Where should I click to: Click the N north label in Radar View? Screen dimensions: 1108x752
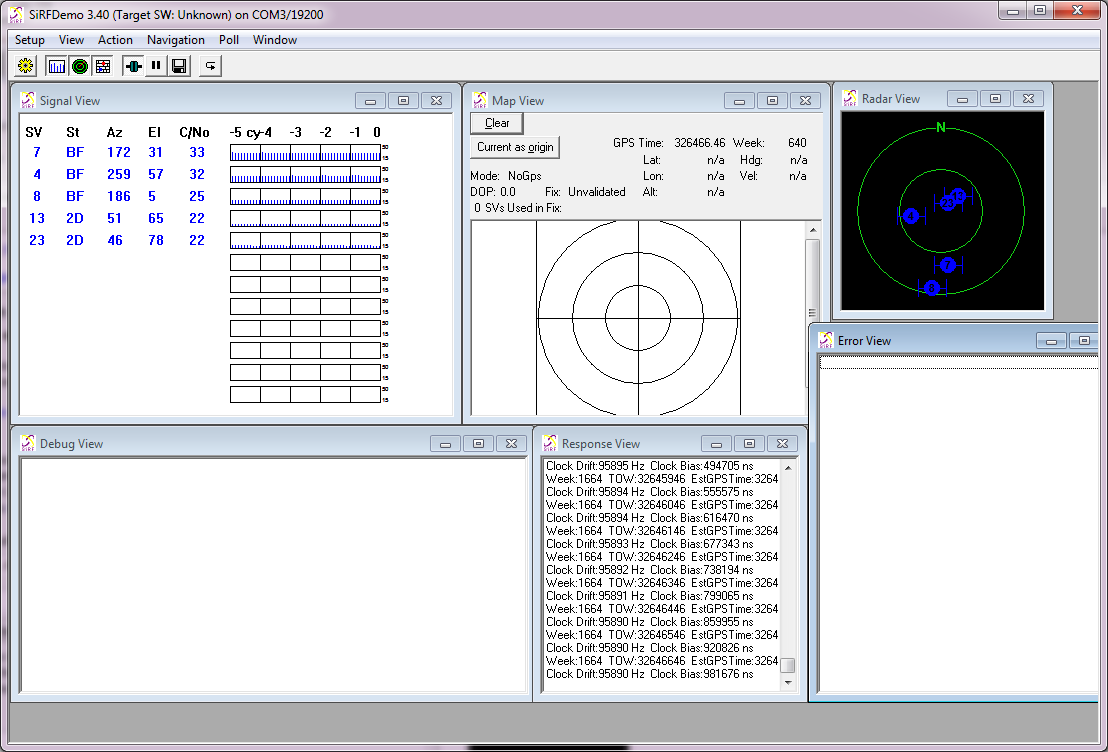click(x=941, y=127)
